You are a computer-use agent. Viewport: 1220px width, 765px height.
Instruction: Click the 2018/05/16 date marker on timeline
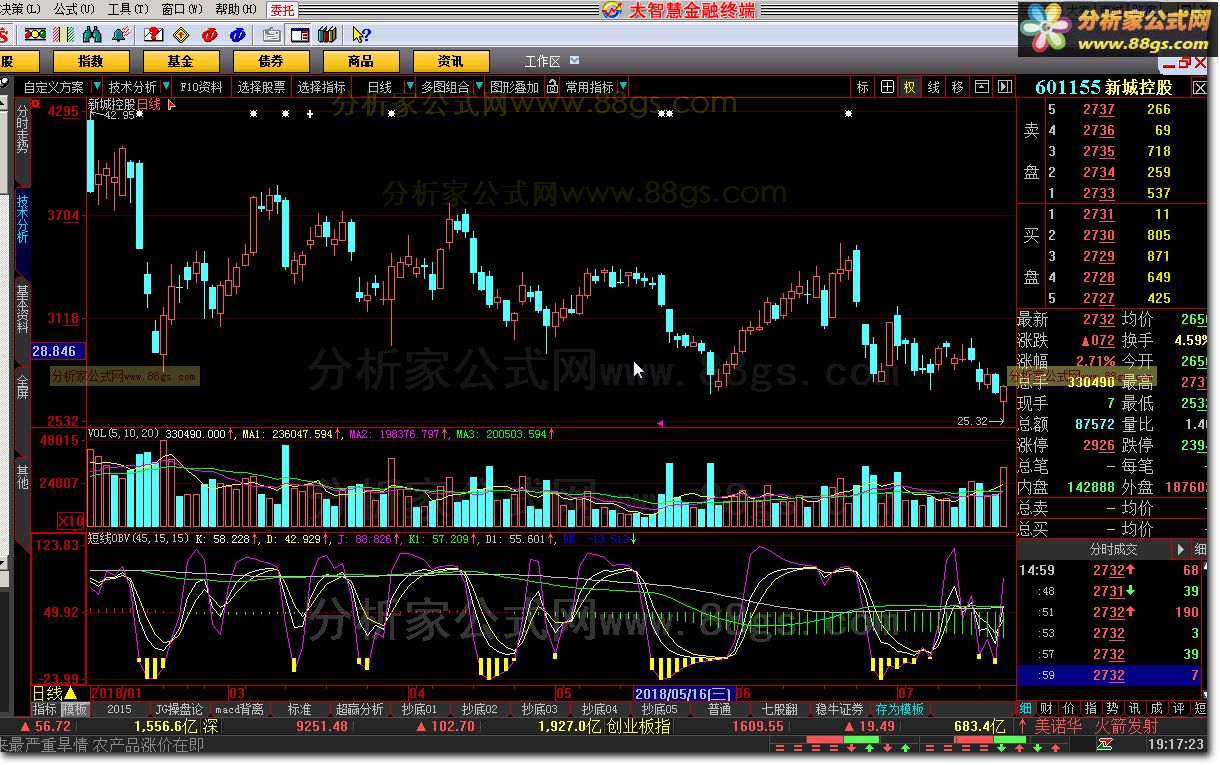click(x=684, y=693)
